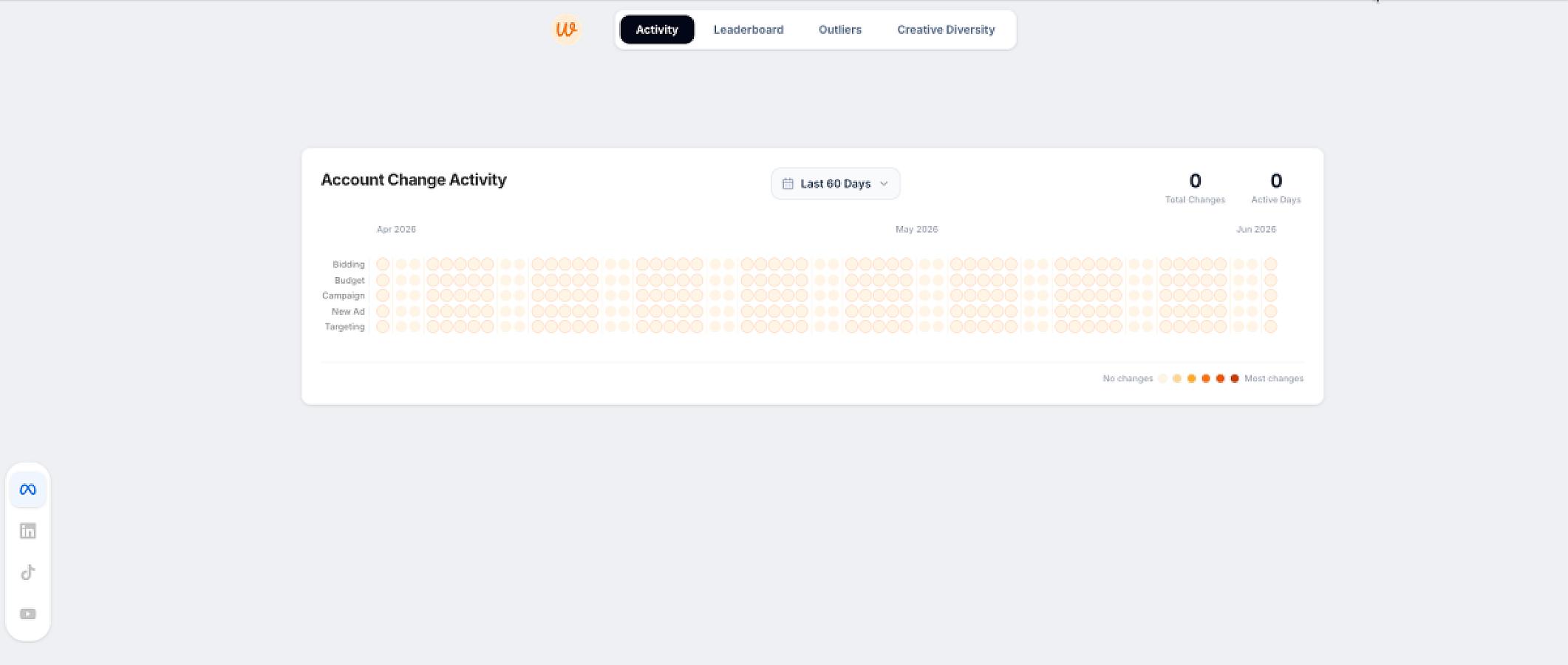Click the first Bidding activity circle
Screen dimensions: 1568x665
(383, 264)
